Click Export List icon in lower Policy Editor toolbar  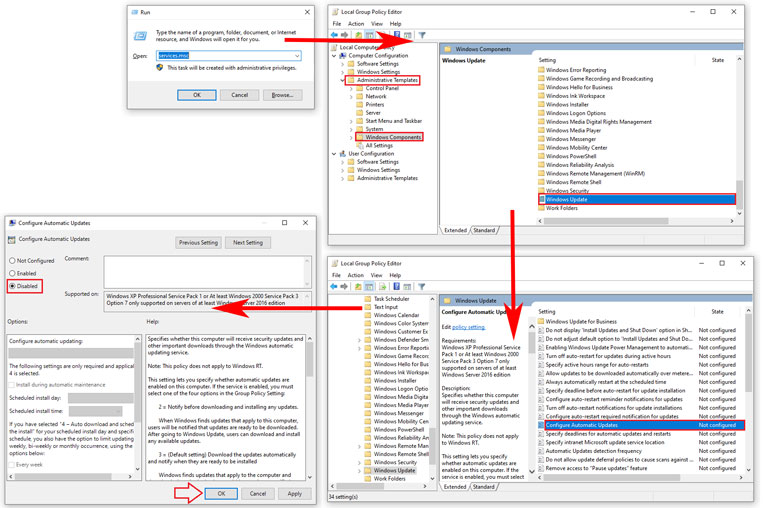point(383,287)
